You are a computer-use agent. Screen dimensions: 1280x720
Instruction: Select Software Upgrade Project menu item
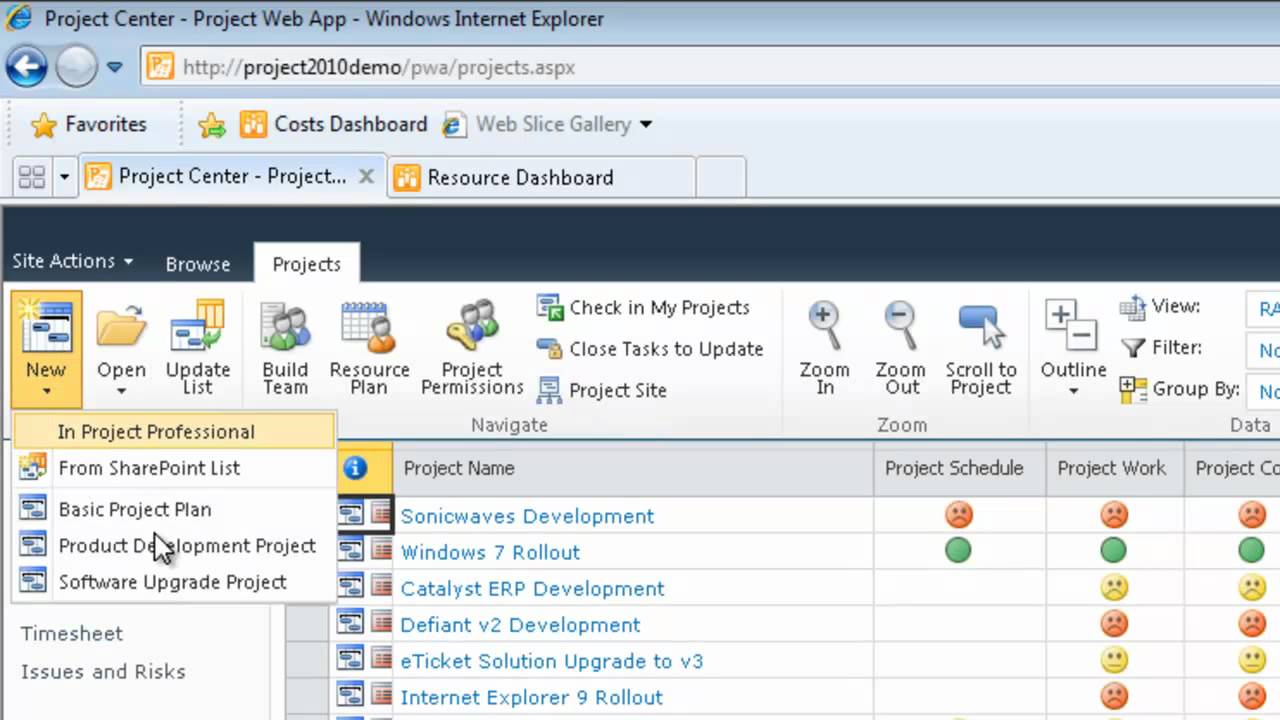pos(174,582)
